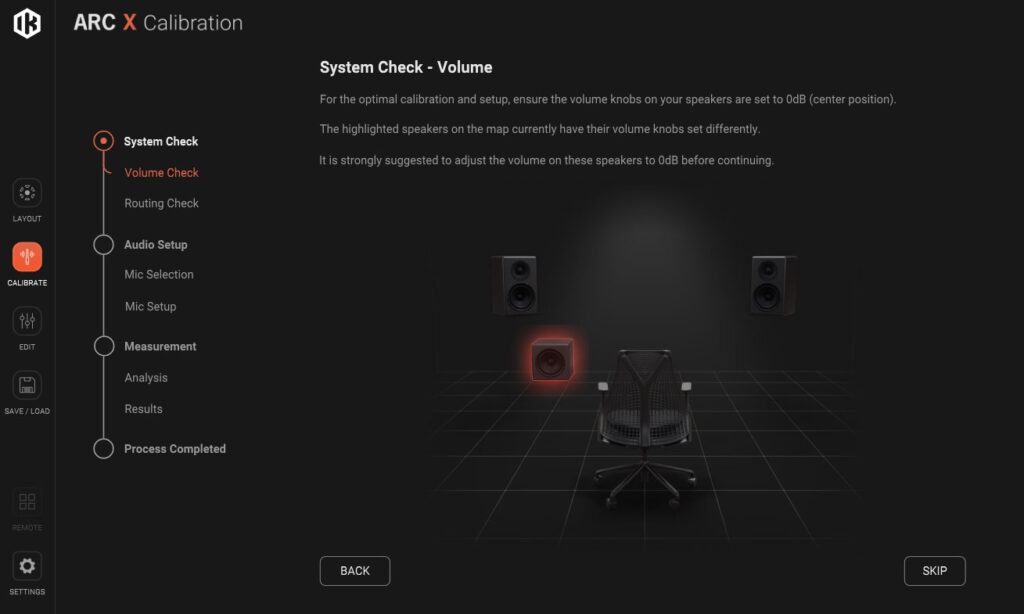Open the Layout section icon
This screenshot has width=1024, height=614.
[27, 193]
